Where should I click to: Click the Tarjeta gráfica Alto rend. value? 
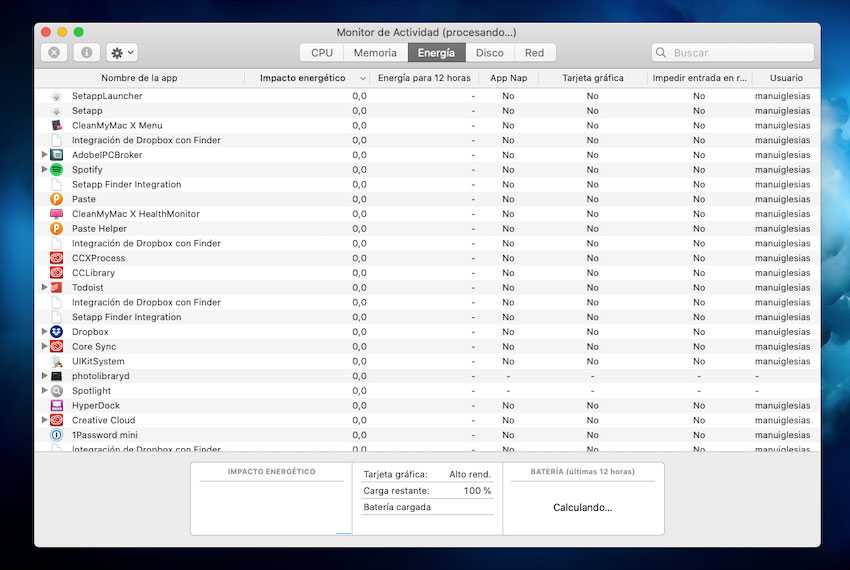469,475
